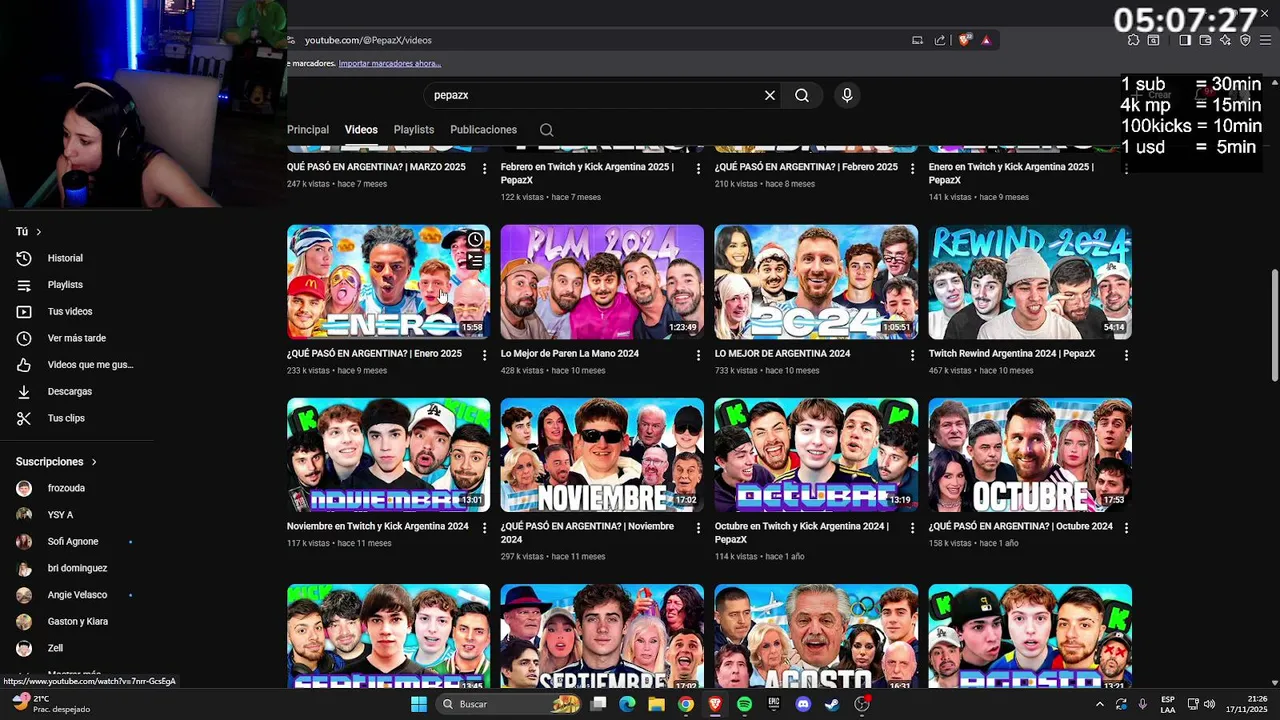Click watch later clock on Enero 2025 thumbnail
The height and width of the screenshot is (720, 1280).
coord(475,239)
